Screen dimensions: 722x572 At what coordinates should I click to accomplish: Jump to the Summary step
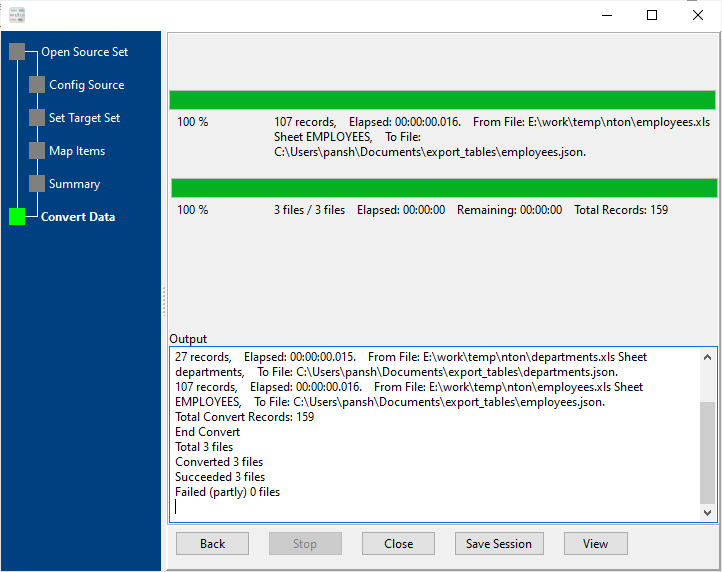74,184
